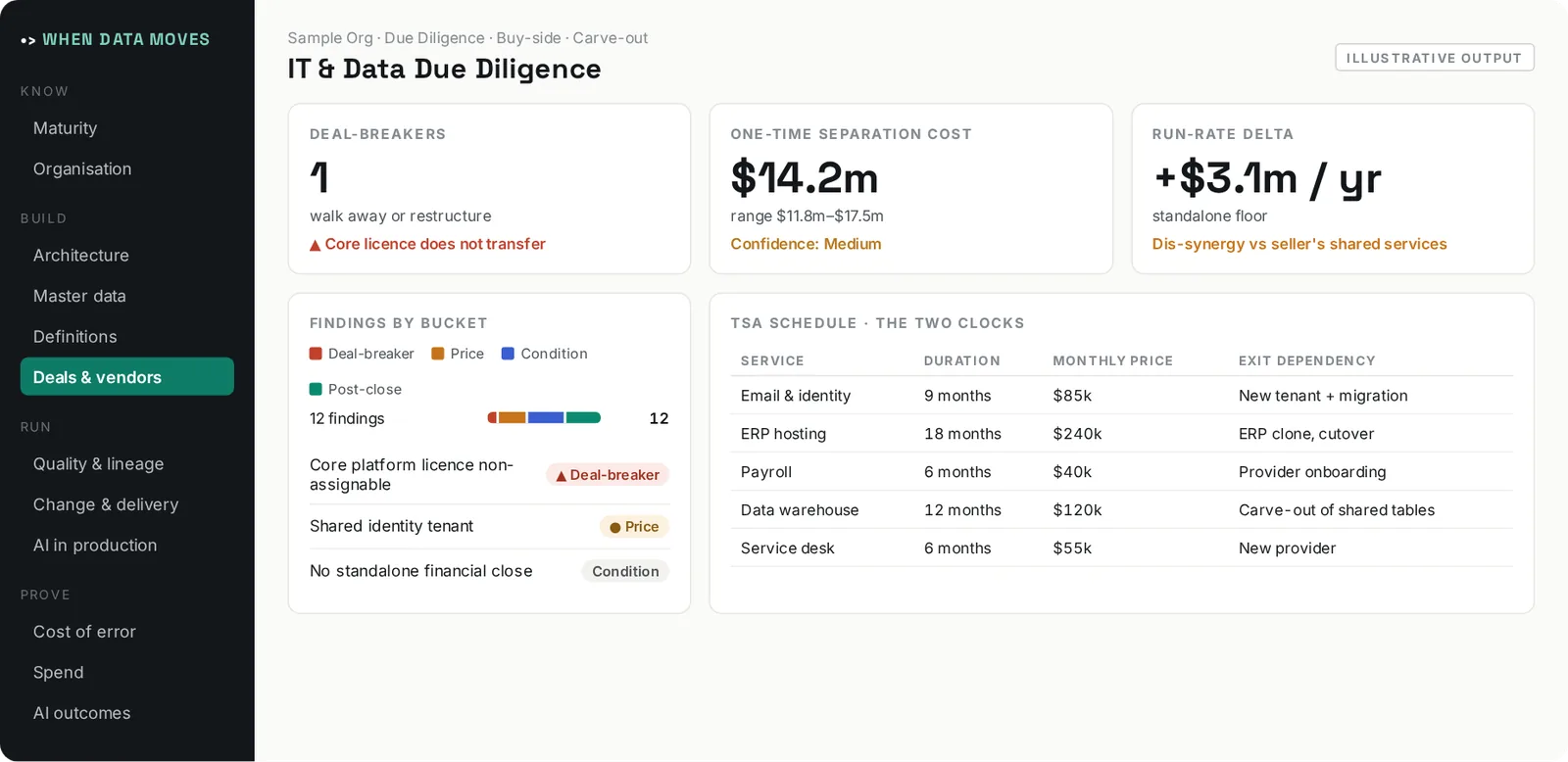1568x762 pixels.
Task: Click the dot icon in Price badge
Action: click(x=615, y=527)
